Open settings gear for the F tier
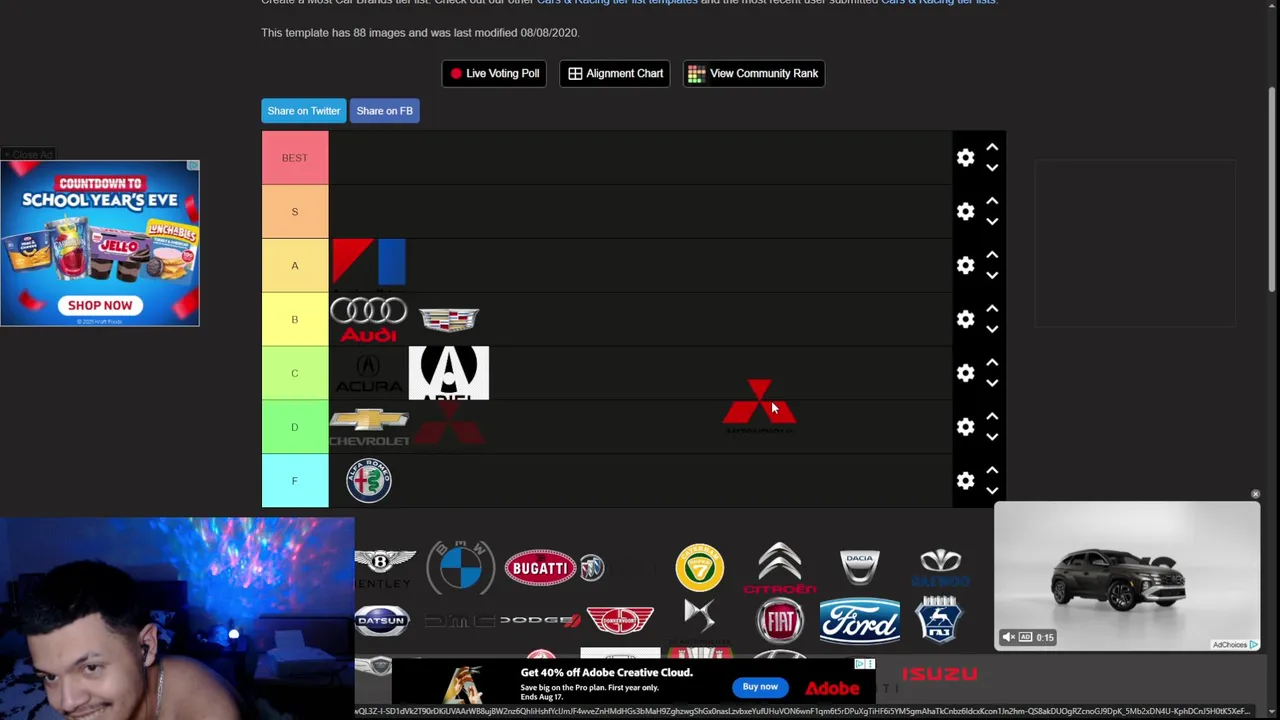The image size is (1280, 720). [x=965, y=481]
